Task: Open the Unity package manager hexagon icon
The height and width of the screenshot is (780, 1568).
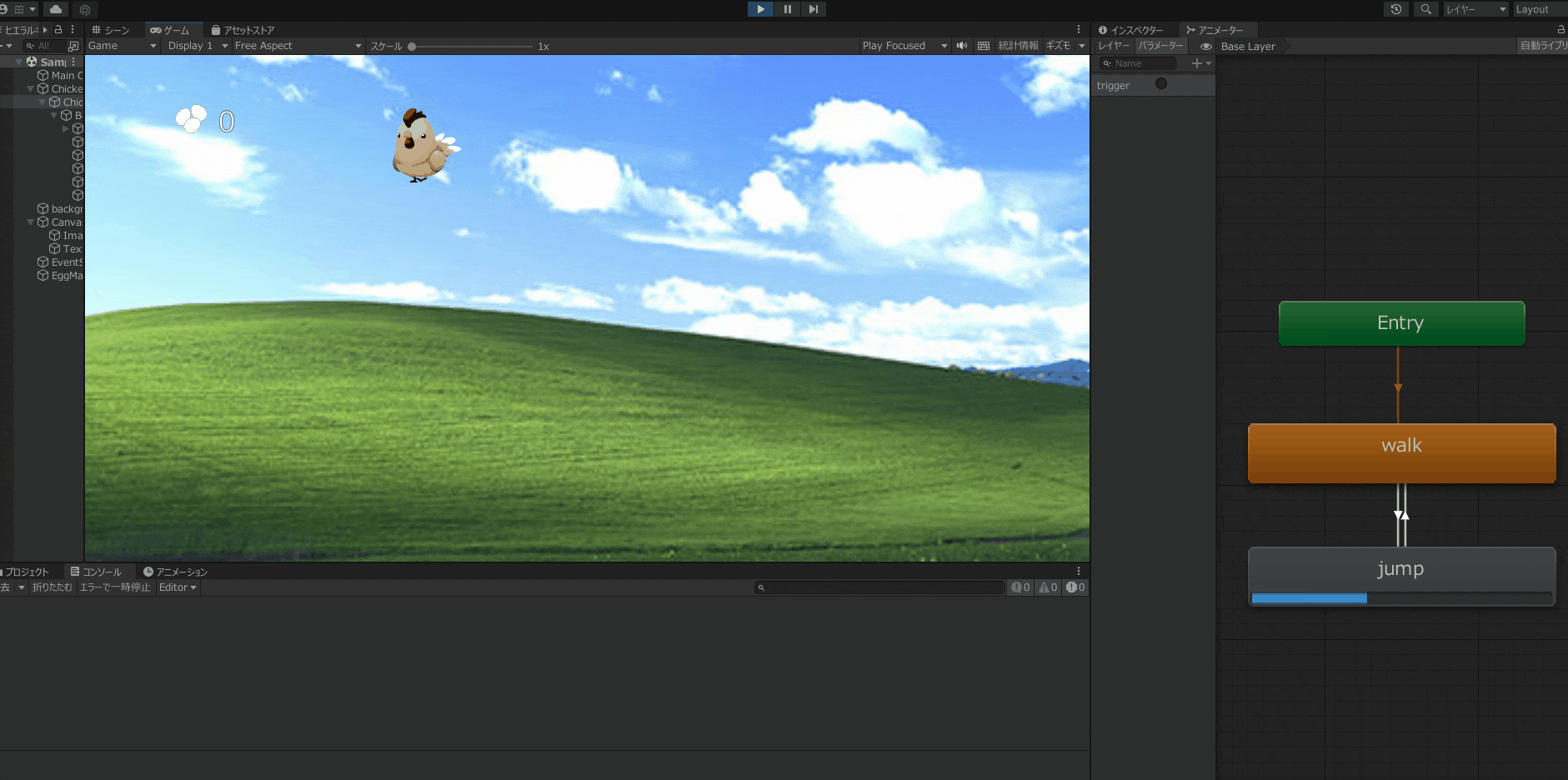Action: point(84,10)
